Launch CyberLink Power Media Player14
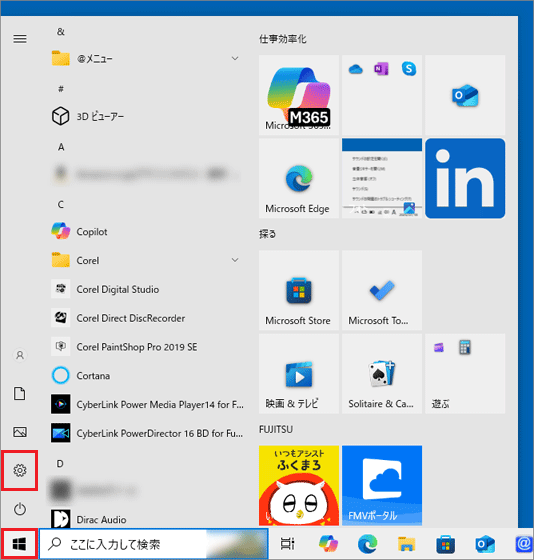Viewport: 534px width, 560px height. [x=147, y=404]
